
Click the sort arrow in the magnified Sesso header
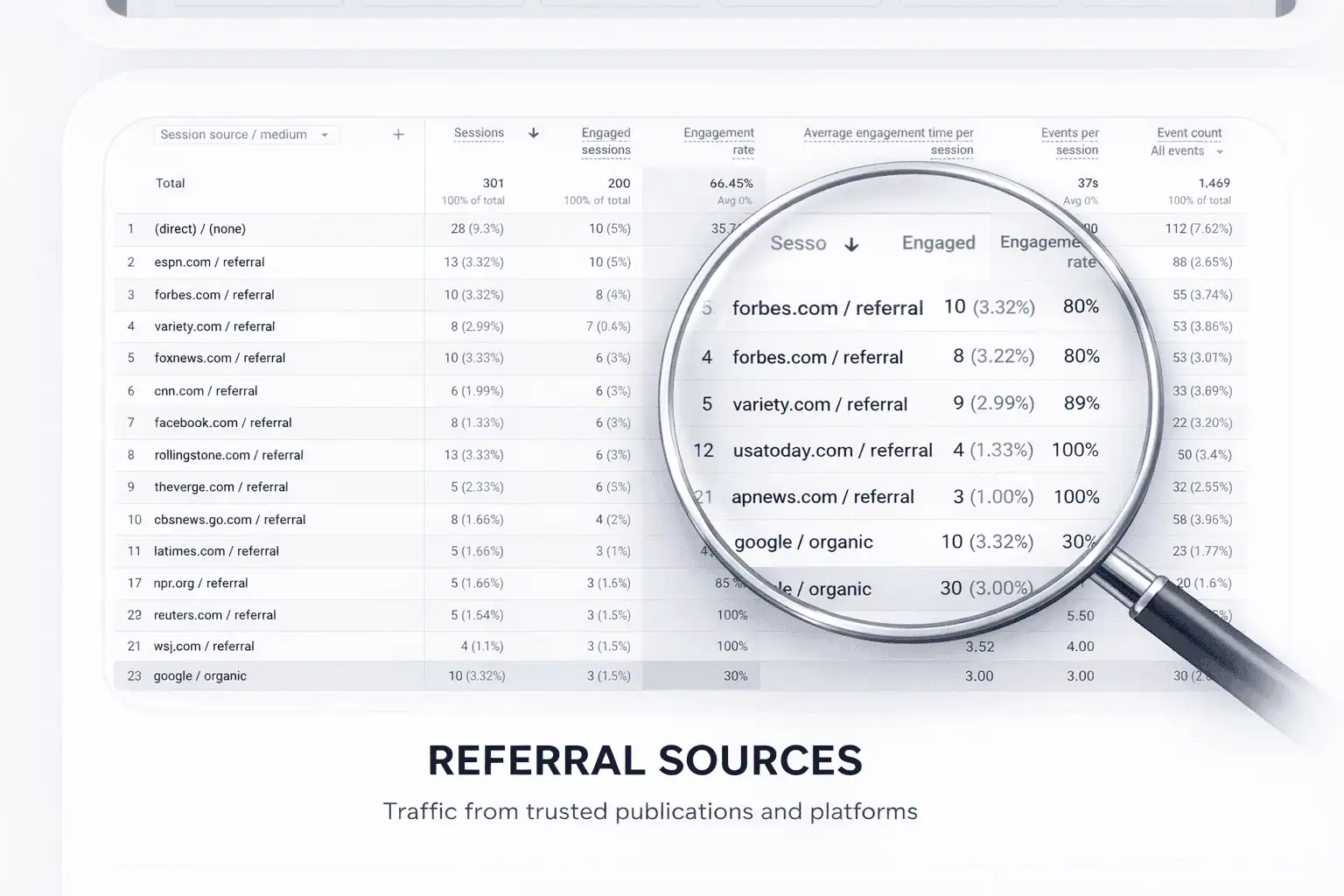851,245
